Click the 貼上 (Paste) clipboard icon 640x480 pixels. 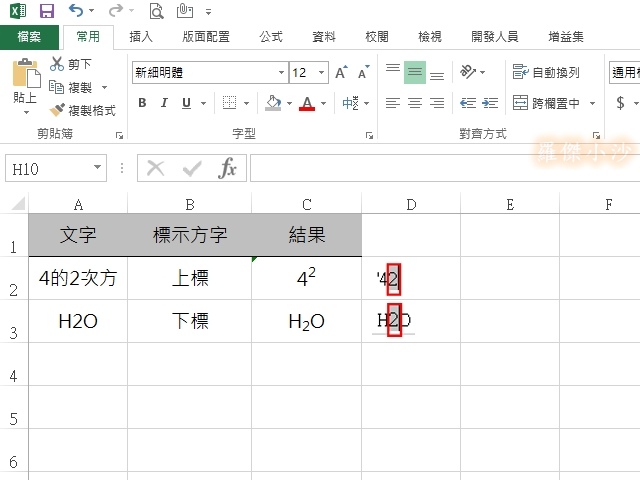26,73
